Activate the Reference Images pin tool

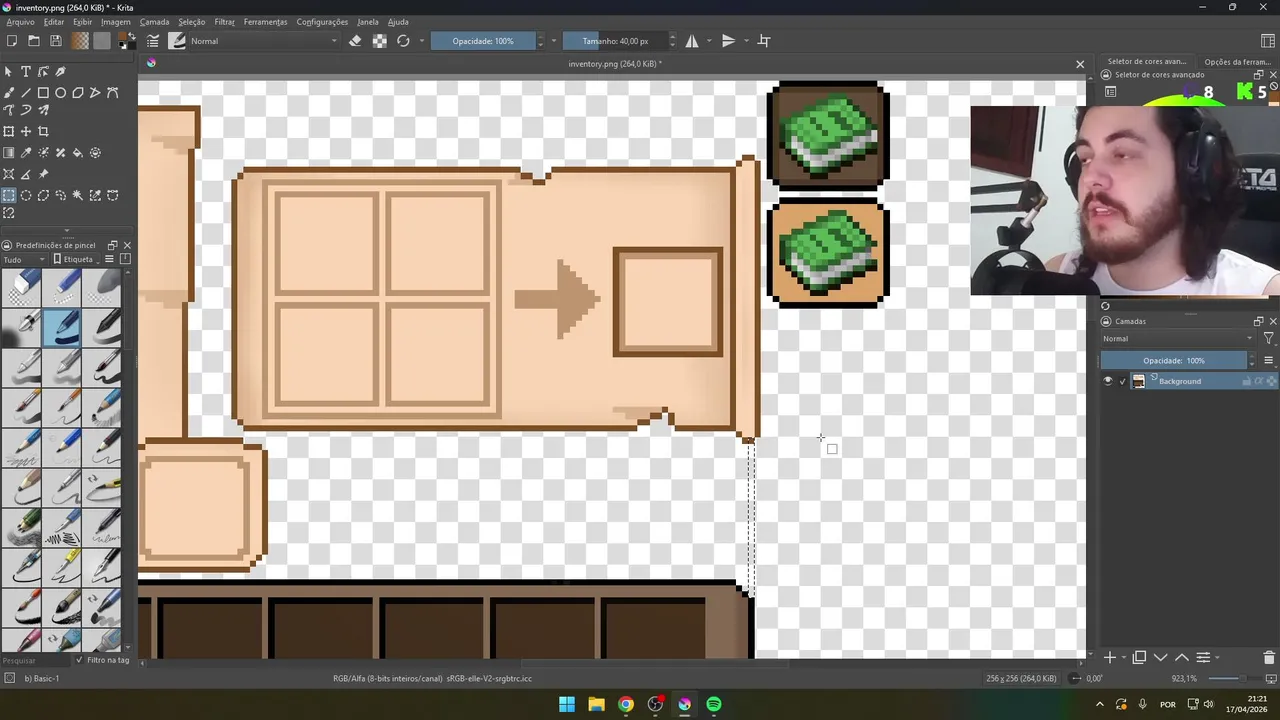point(43,174)
